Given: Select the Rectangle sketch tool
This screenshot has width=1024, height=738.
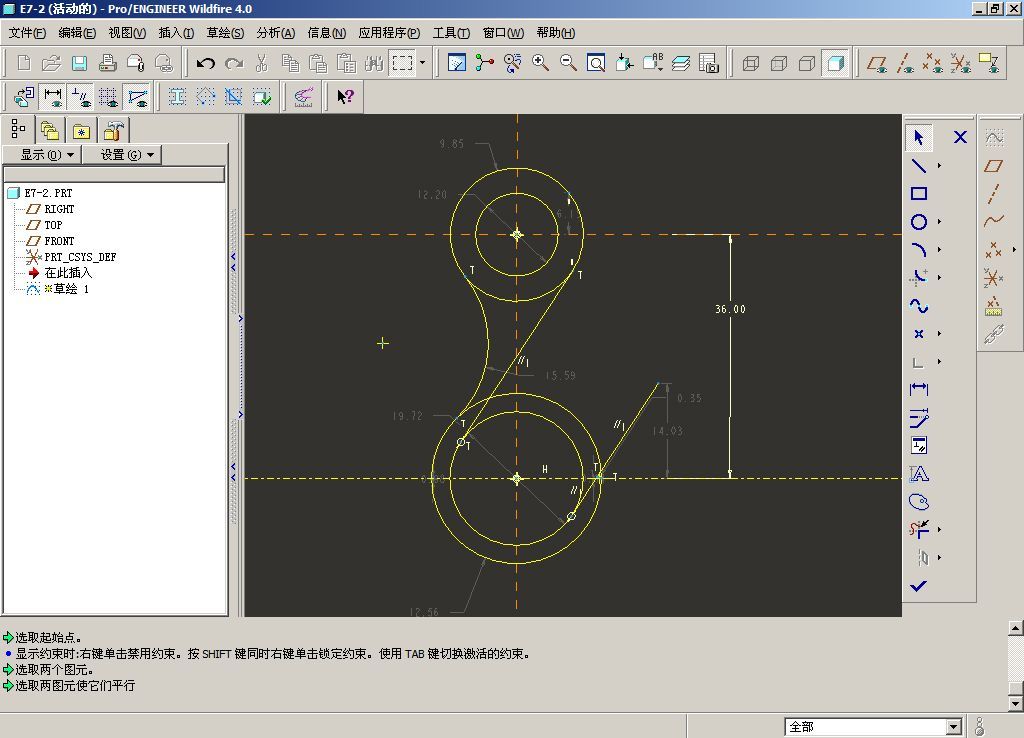Looking at the screenshot, I should pos(919,193).
